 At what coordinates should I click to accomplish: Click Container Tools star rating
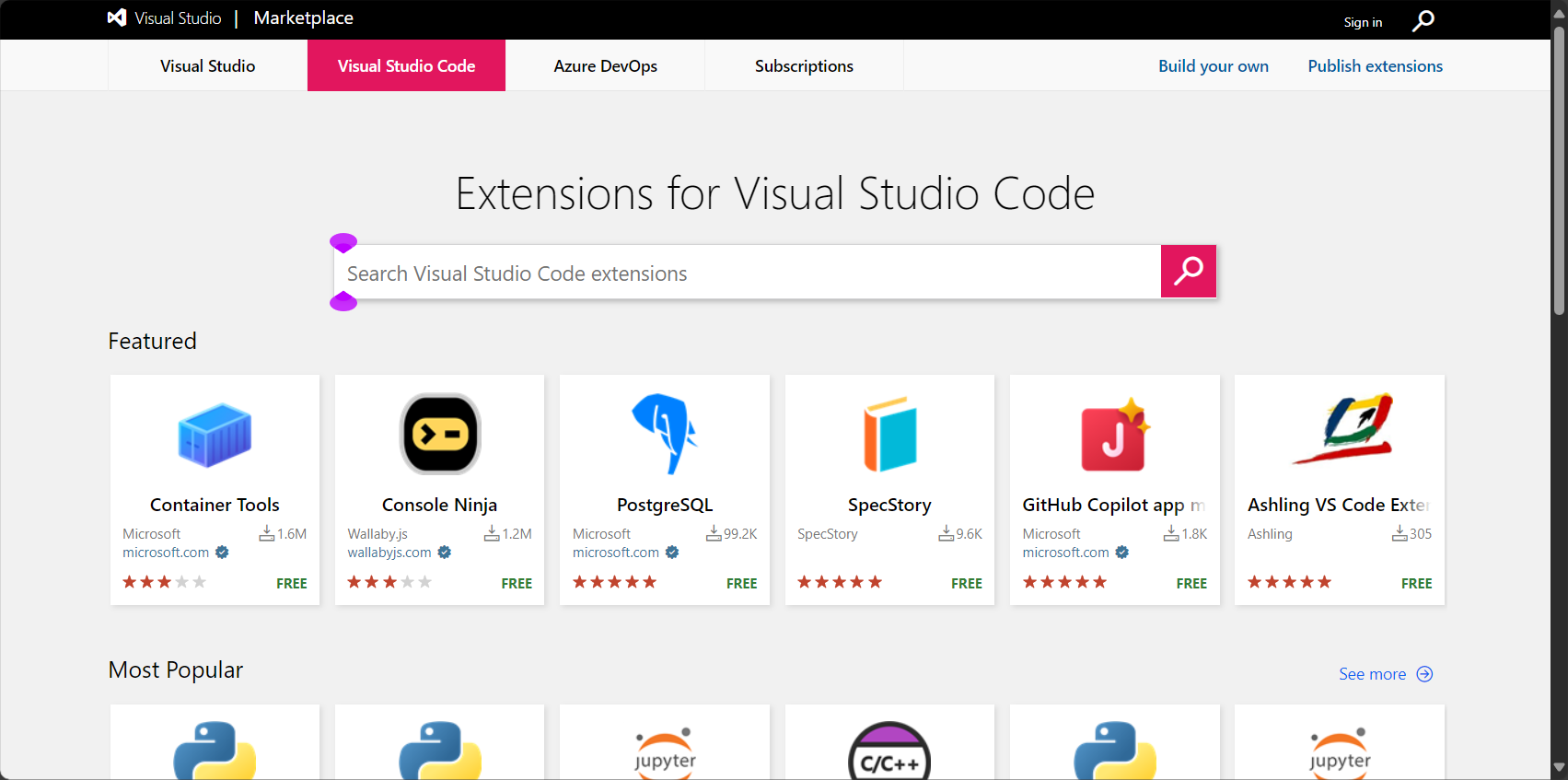pos(164,582)
